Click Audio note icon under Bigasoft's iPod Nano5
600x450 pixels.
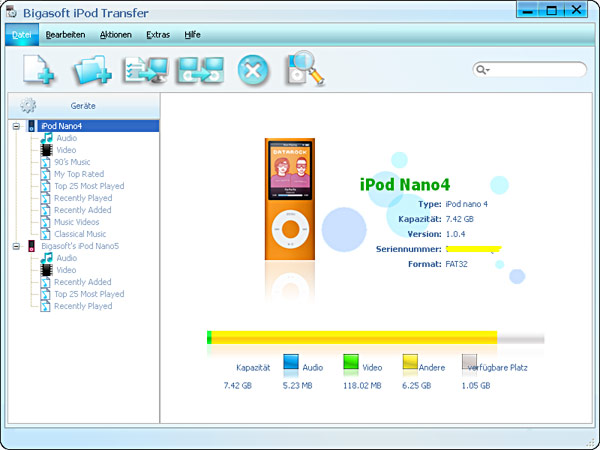point(46,258)
